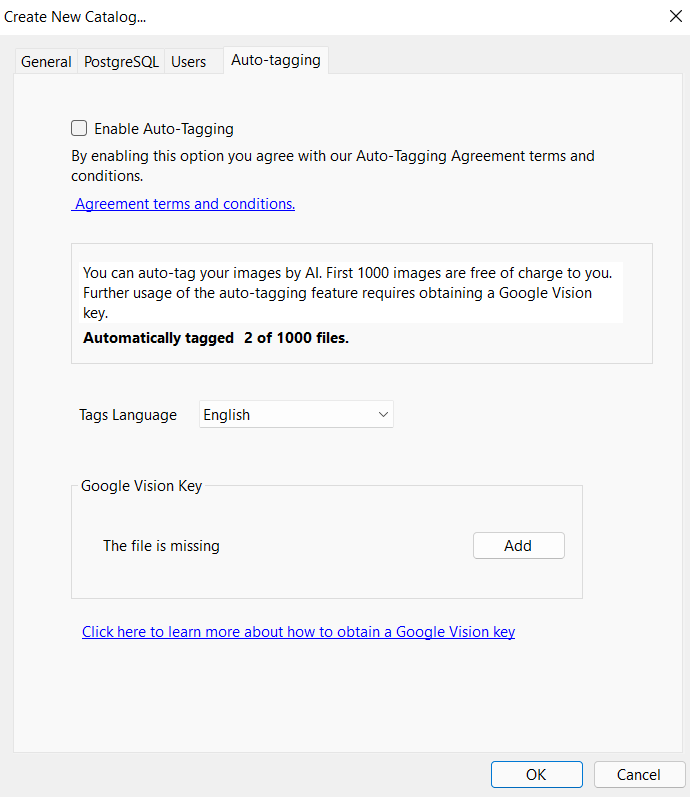Viewport: 690px width, 797px height.
Task: Click the 'The file is missing' status text
Action: (161, 546)
